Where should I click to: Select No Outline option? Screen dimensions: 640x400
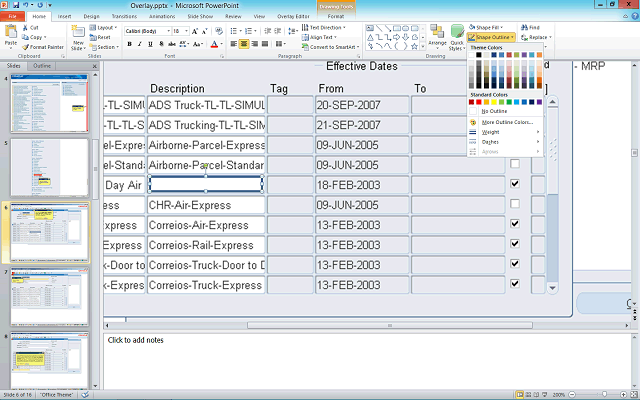click(492, 111)
